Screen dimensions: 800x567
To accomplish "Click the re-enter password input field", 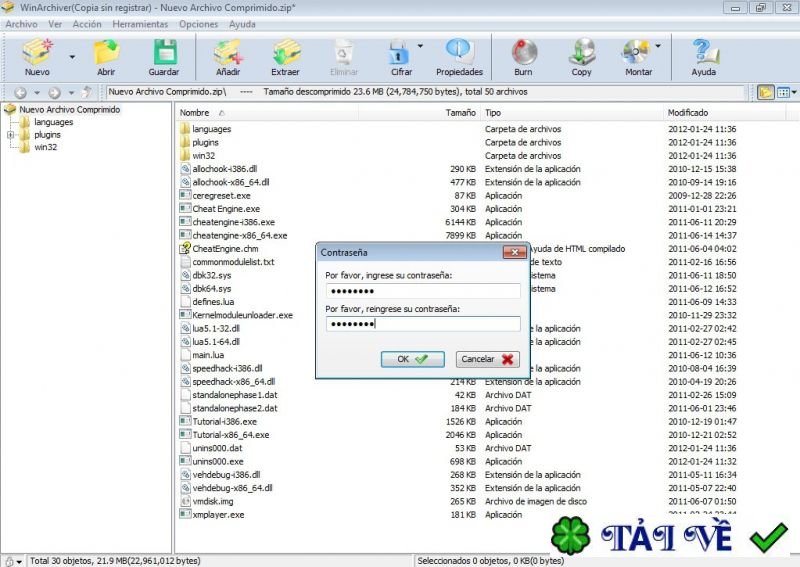I will (423, 324).
